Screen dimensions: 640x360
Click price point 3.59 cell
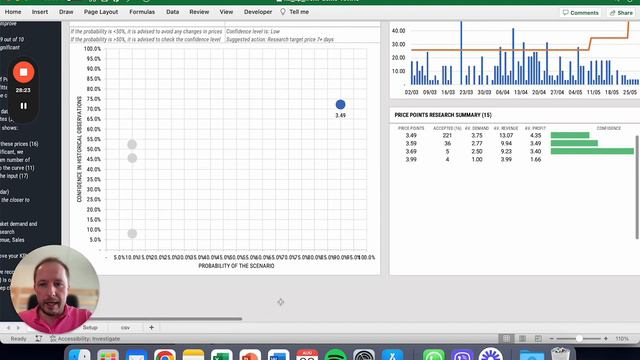pos(411,143)
